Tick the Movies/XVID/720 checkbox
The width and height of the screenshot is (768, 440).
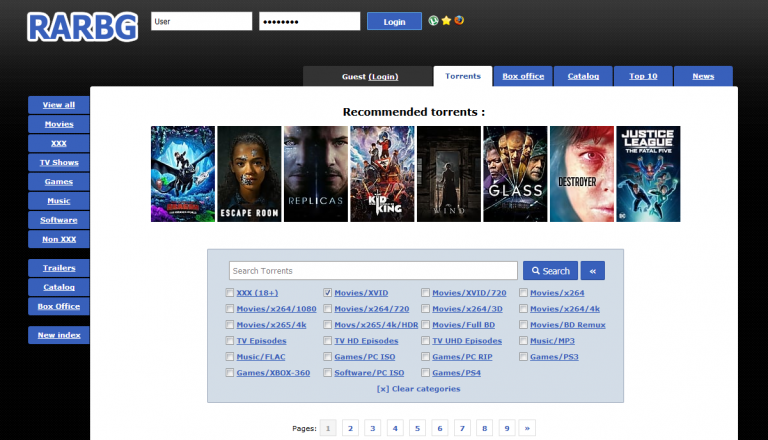(x=425, y=293)
